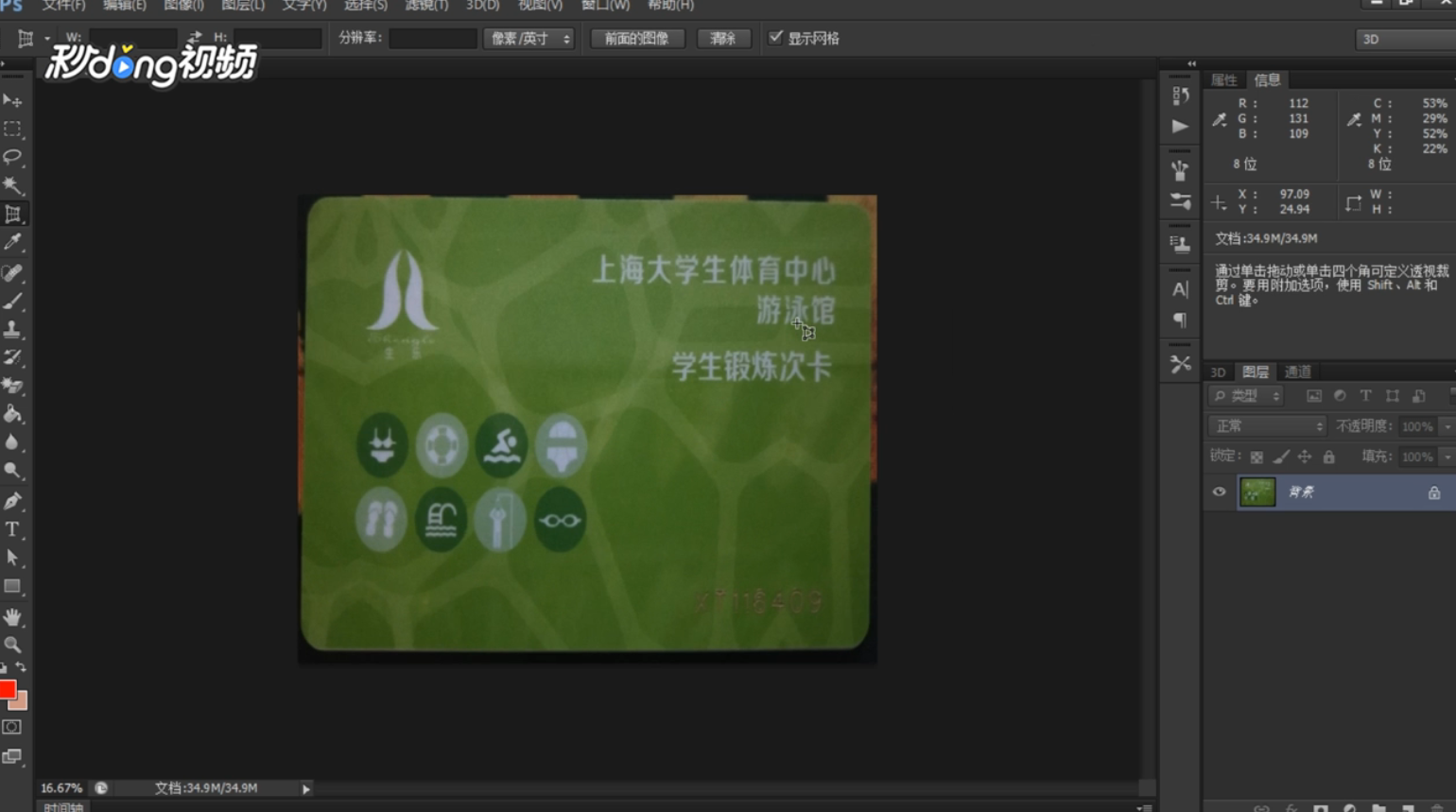Viewport: 1456px width, 812px height.
Task: Toggle lock all padlock icon
Action: coord(1329,457)
